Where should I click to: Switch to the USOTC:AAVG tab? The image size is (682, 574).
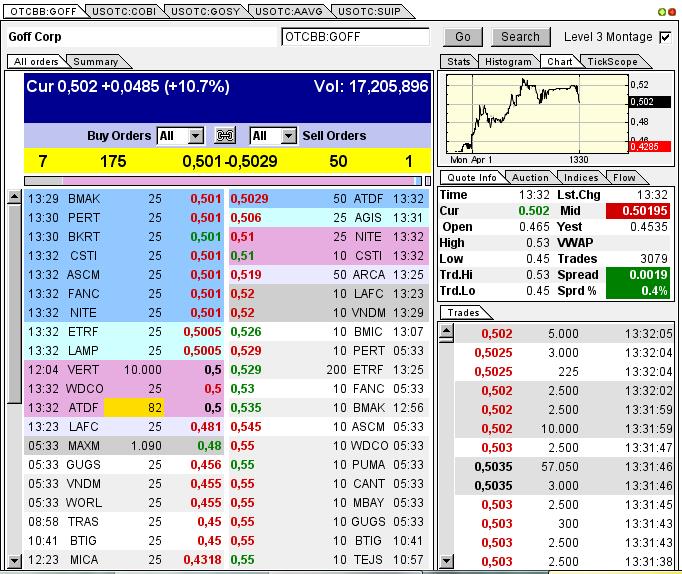click(289, 12)
